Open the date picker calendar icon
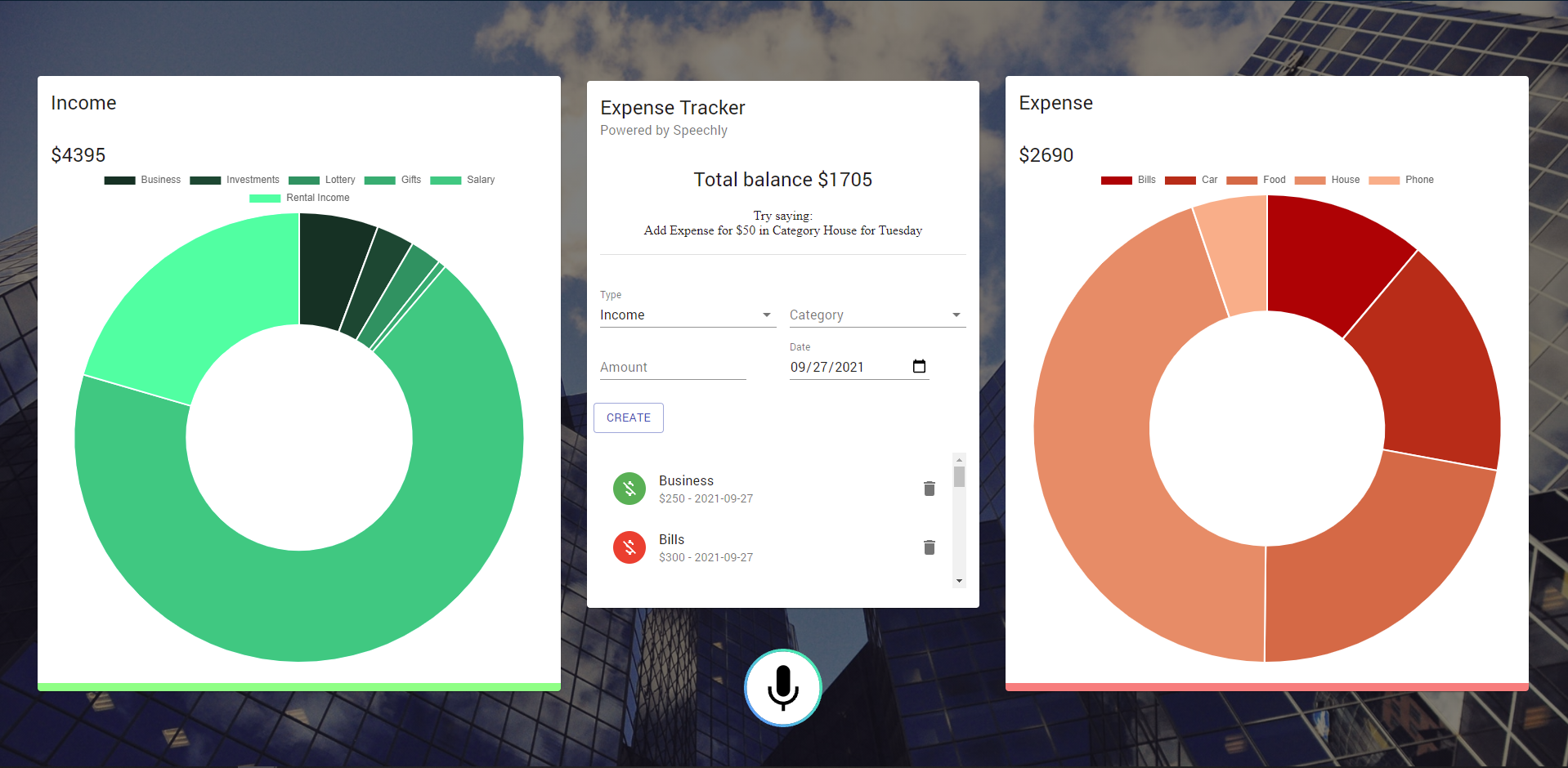Viewport: 1568px width, 768px height. point(919,367)
